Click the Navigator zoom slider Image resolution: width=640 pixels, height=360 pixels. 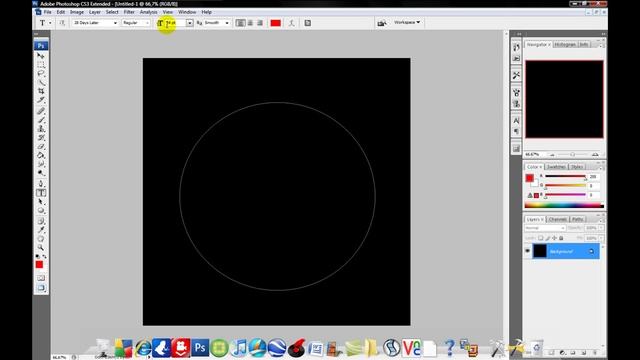tap(572, 155)
